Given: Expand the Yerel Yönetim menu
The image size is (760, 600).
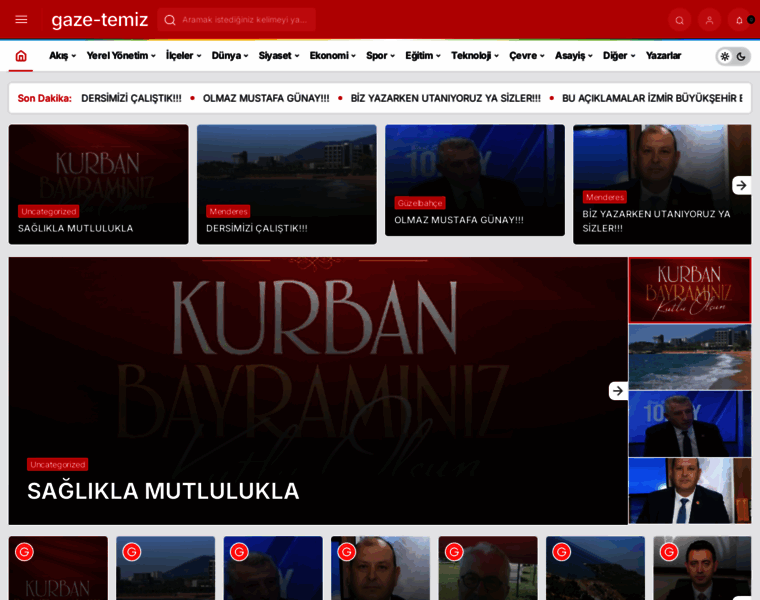Looking at the screenshot, I should (121, 56).
